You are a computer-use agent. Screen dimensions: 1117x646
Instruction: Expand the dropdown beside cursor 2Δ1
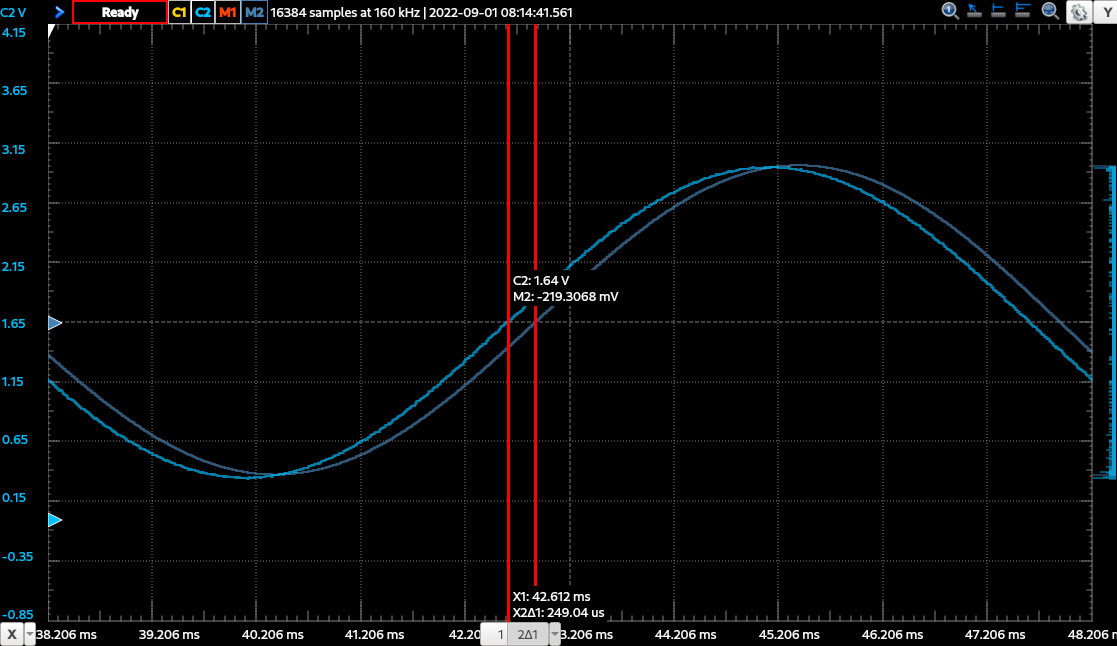pyautogui.click(x=552, y=635)
